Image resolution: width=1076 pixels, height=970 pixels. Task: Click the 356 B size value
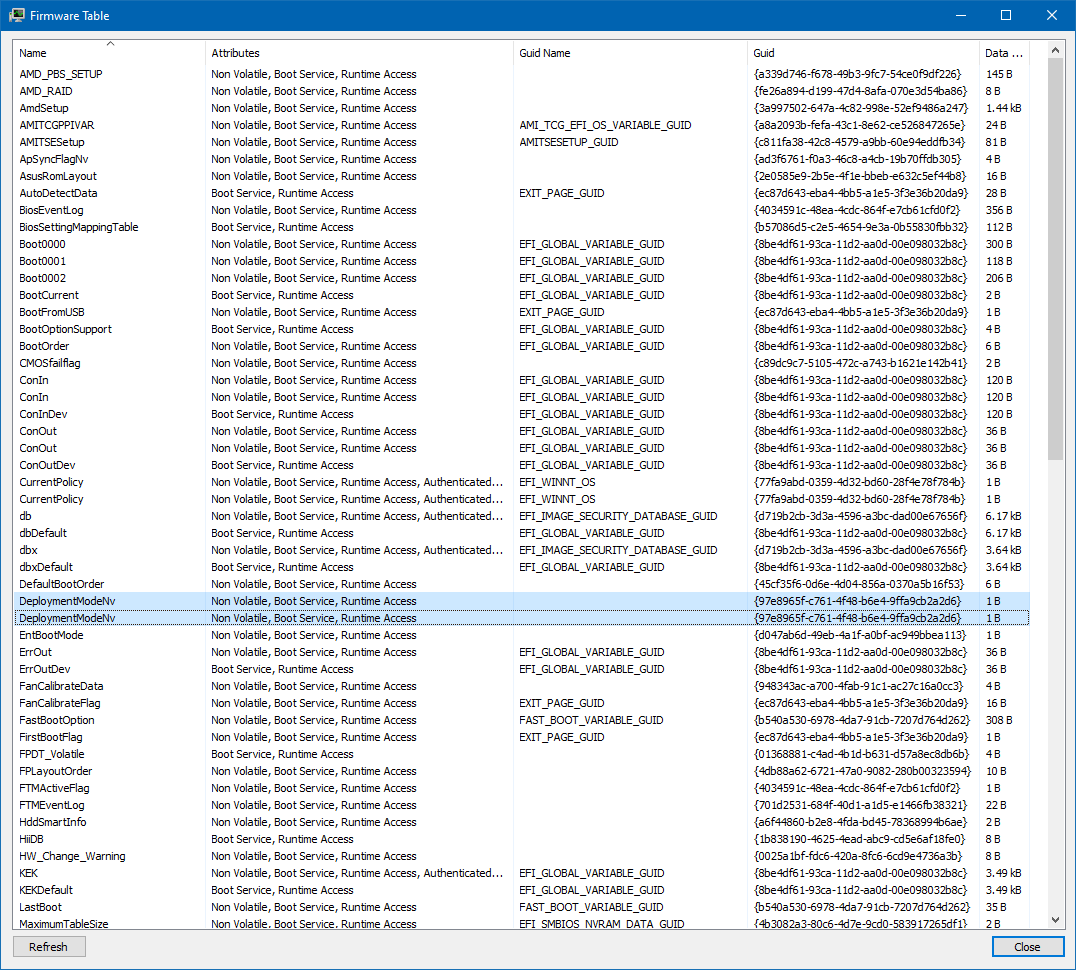(999, 210)
